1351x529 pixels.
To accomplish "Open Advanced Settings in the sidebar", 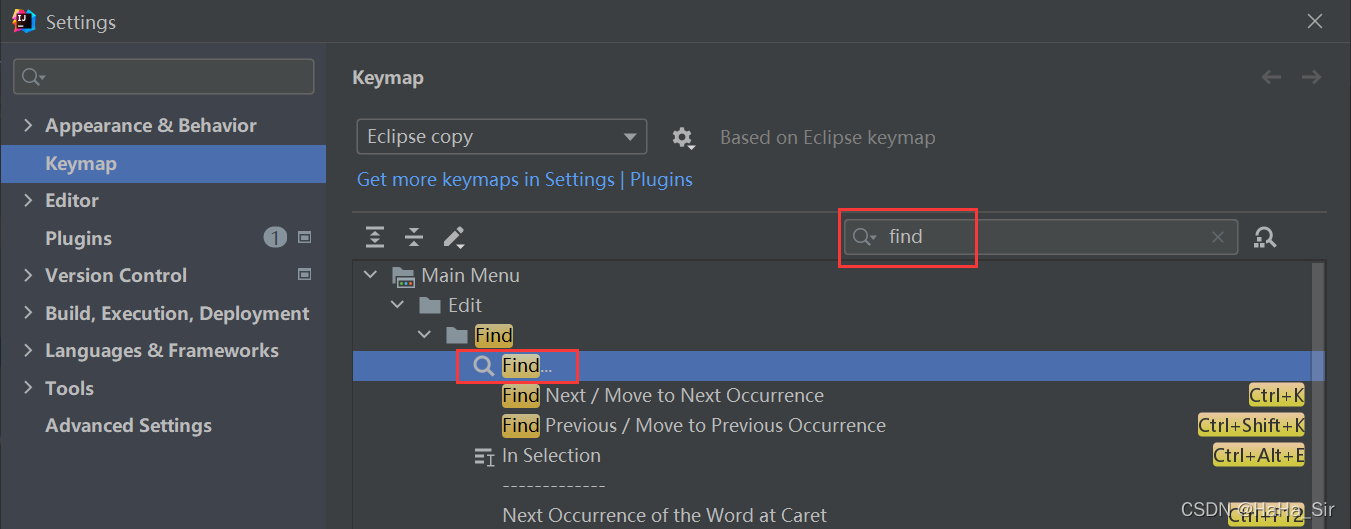I will click(x=128, y=425).
